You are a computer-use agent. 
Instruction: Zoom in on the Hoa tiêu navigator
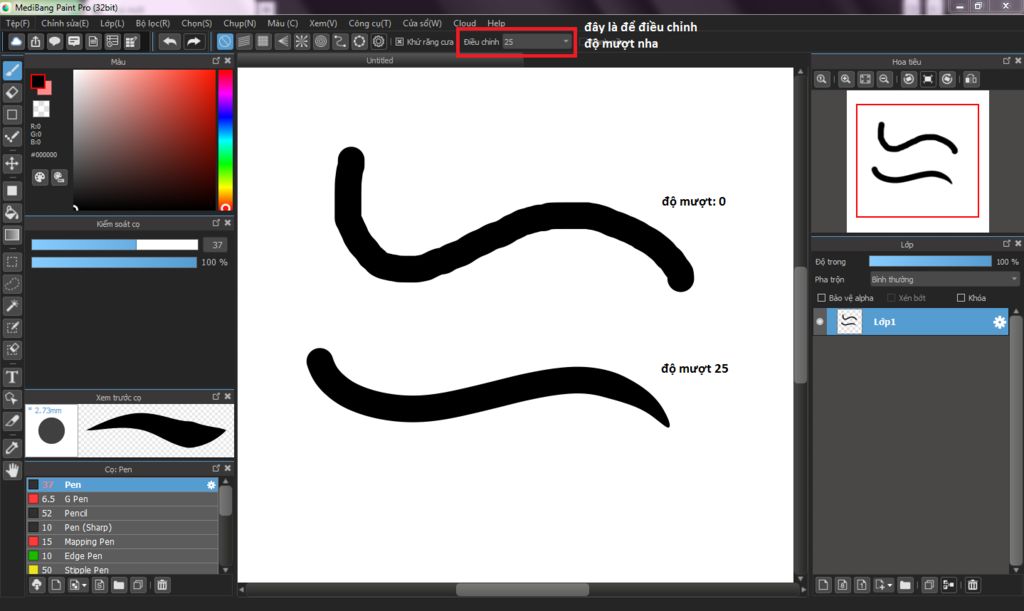[846, 79]
